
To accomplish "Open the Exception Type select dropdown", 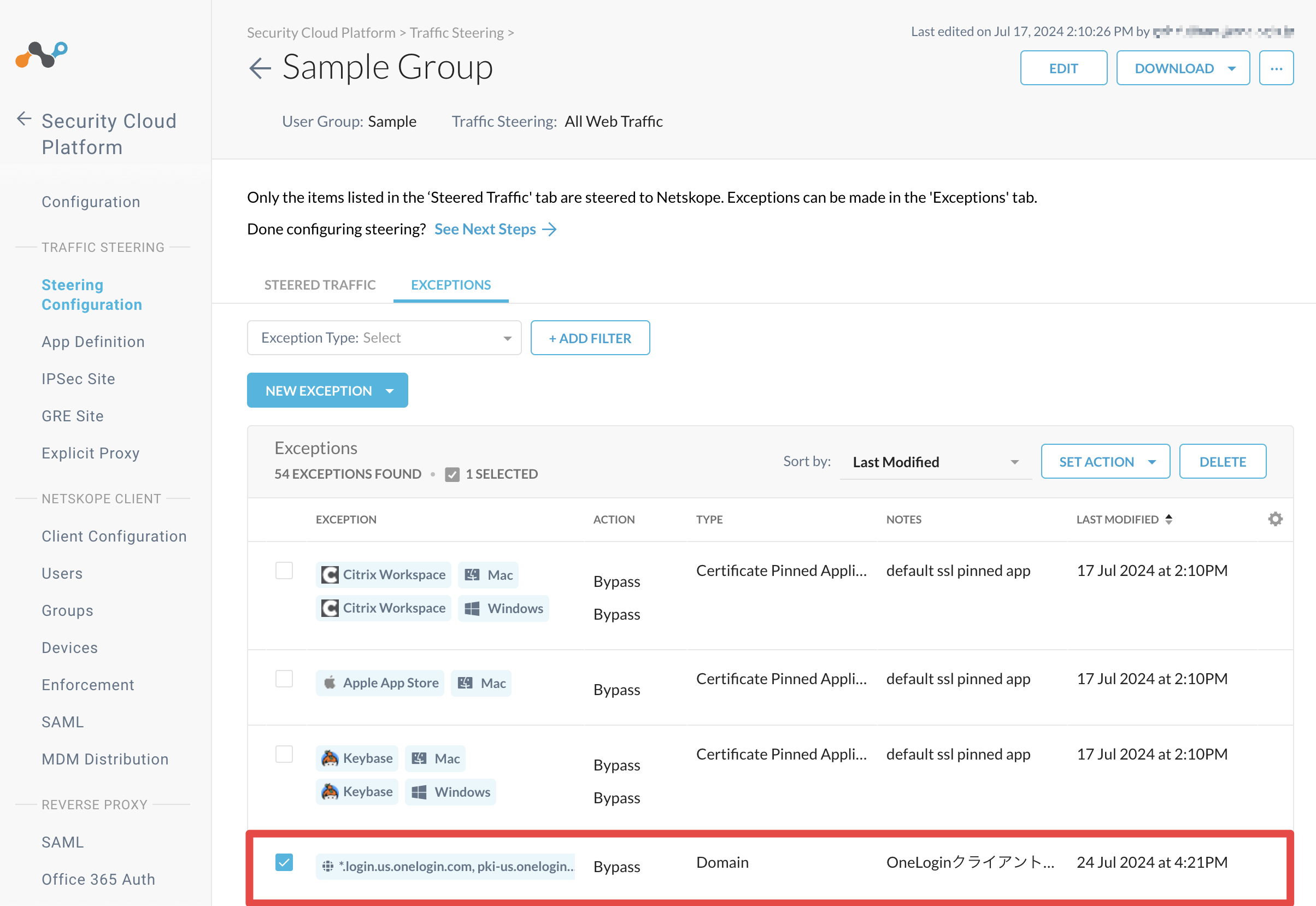I will pos(384,338).
